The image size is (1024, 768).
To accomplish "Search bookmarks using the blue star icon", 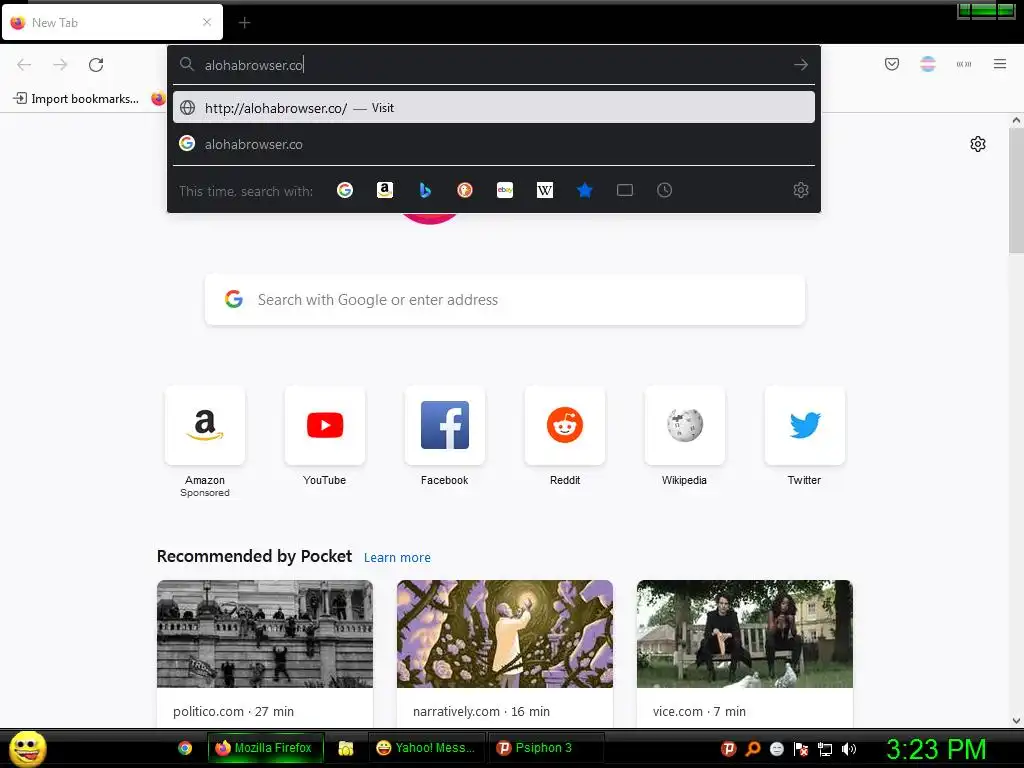I will point(584,190).
